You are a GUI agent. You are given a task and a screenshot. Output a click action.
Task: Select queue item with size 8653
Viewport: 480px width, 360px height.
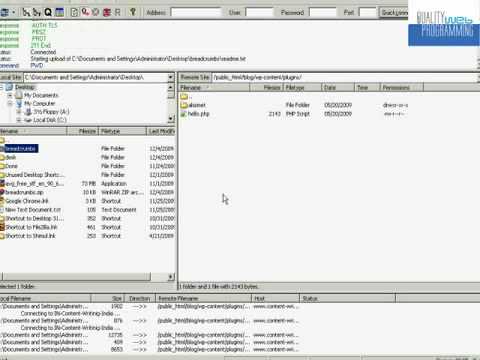(x=150, y=349)
